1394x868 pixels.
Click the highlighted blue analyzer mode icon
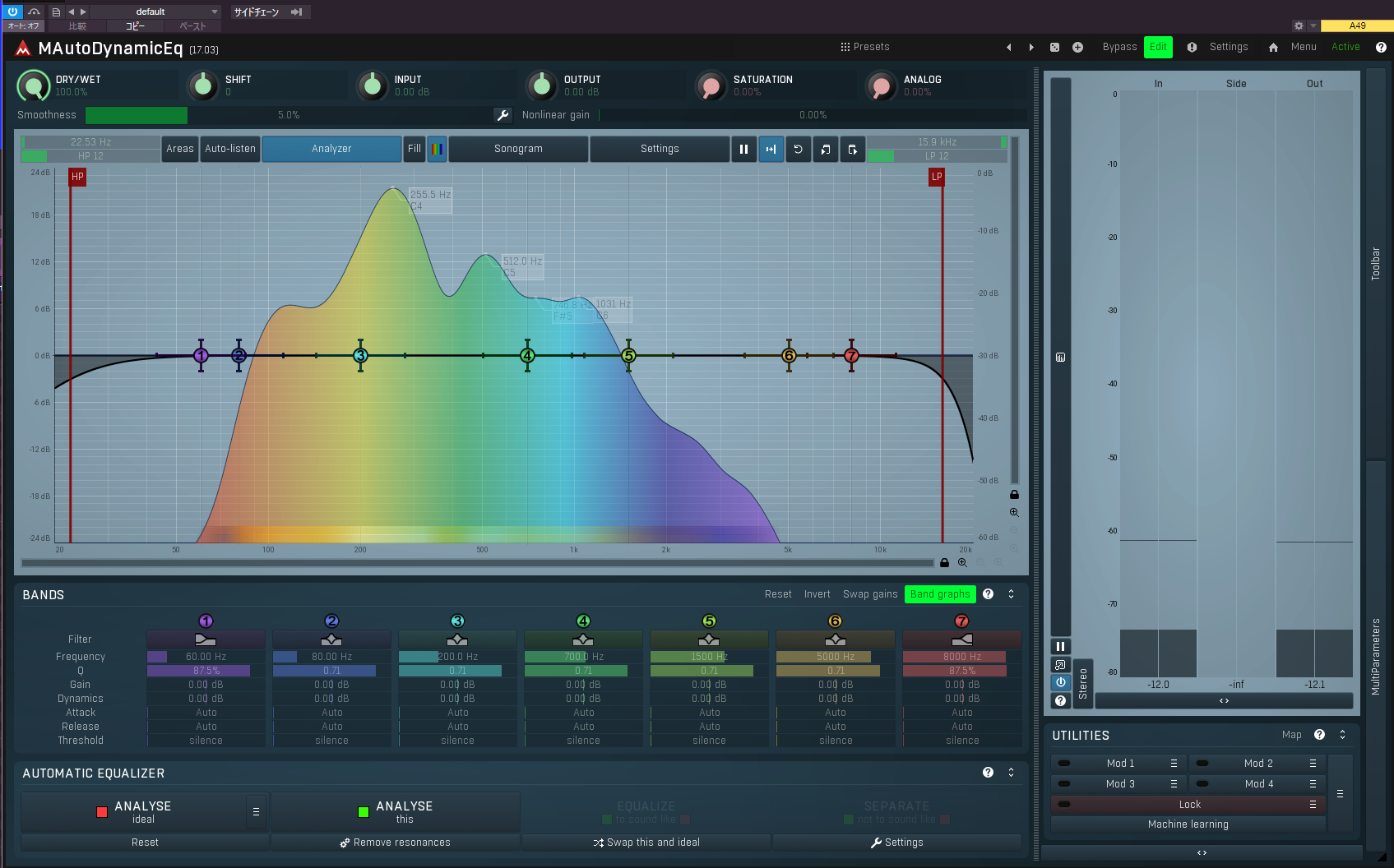coord(771,149)
